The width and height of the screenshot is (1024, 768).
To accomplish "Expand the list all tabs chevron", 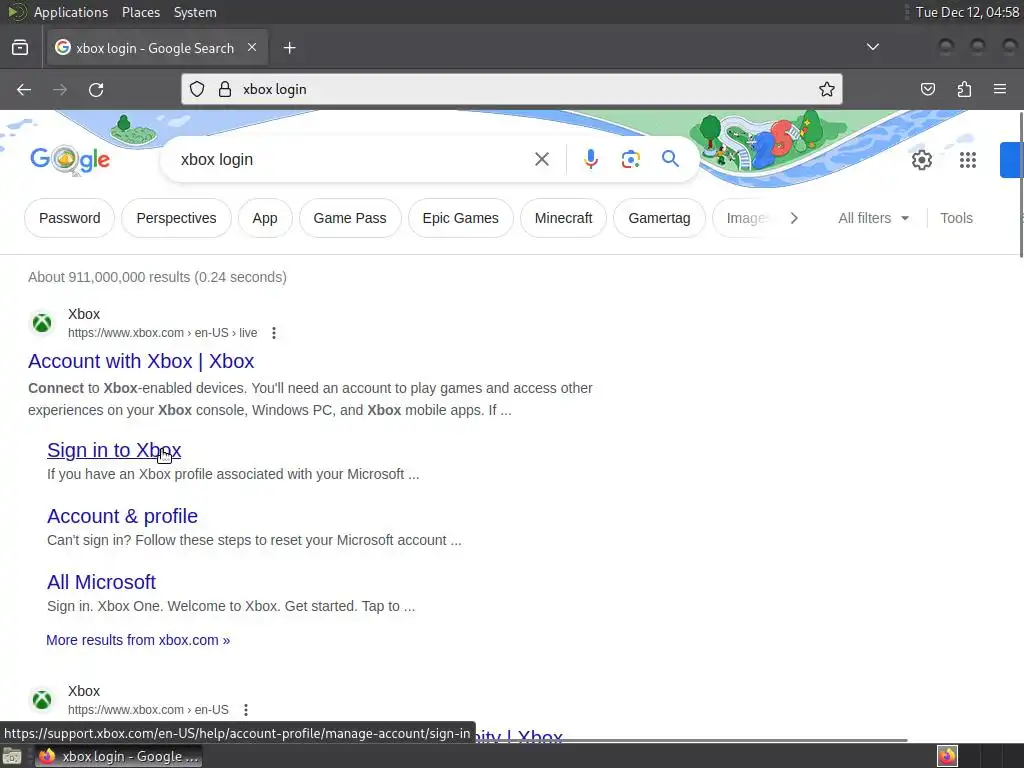I will click(872, 47).
